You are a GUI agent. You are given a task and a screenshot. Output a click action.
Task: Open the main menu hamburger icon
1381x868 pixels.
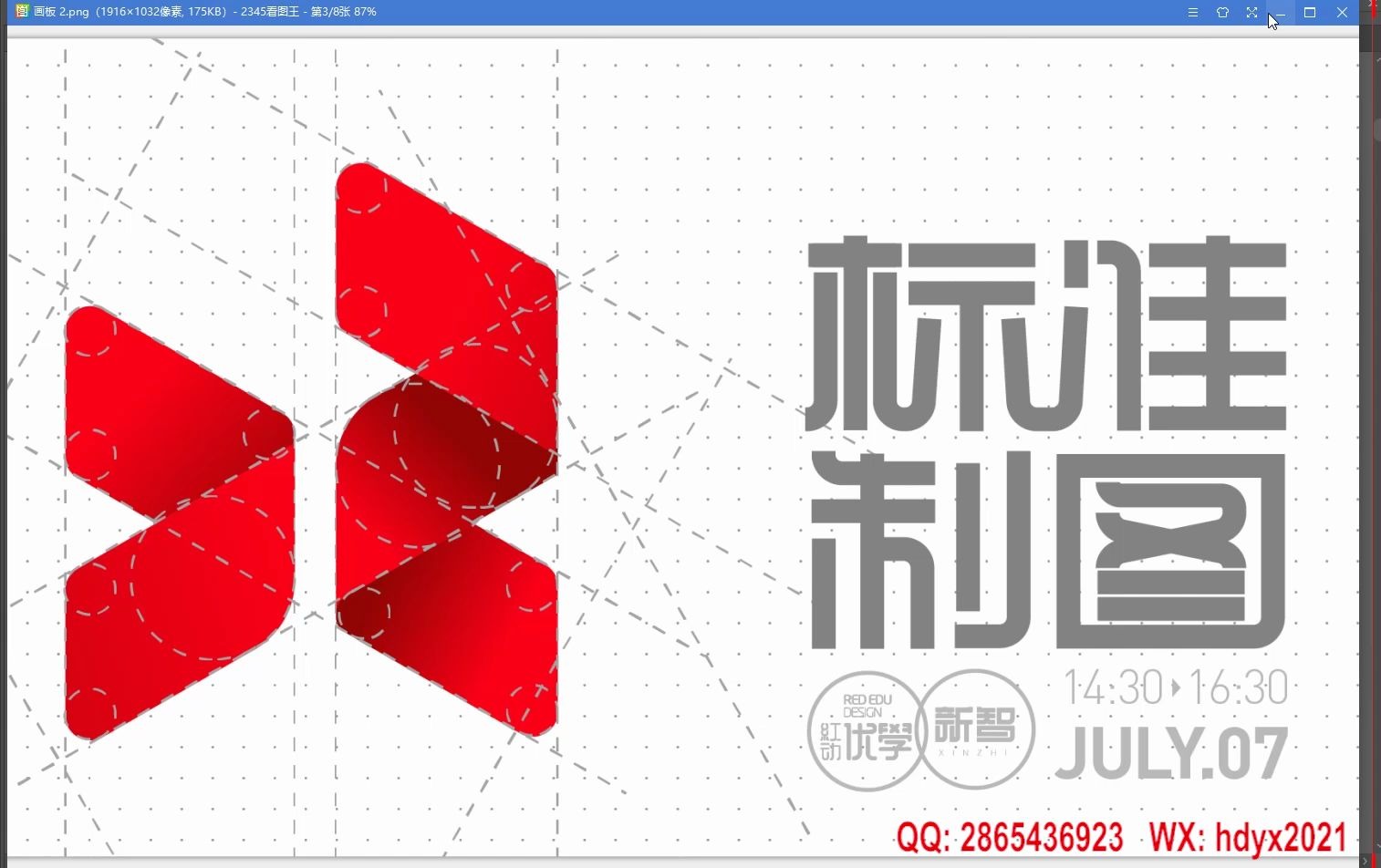(1192, 13)
